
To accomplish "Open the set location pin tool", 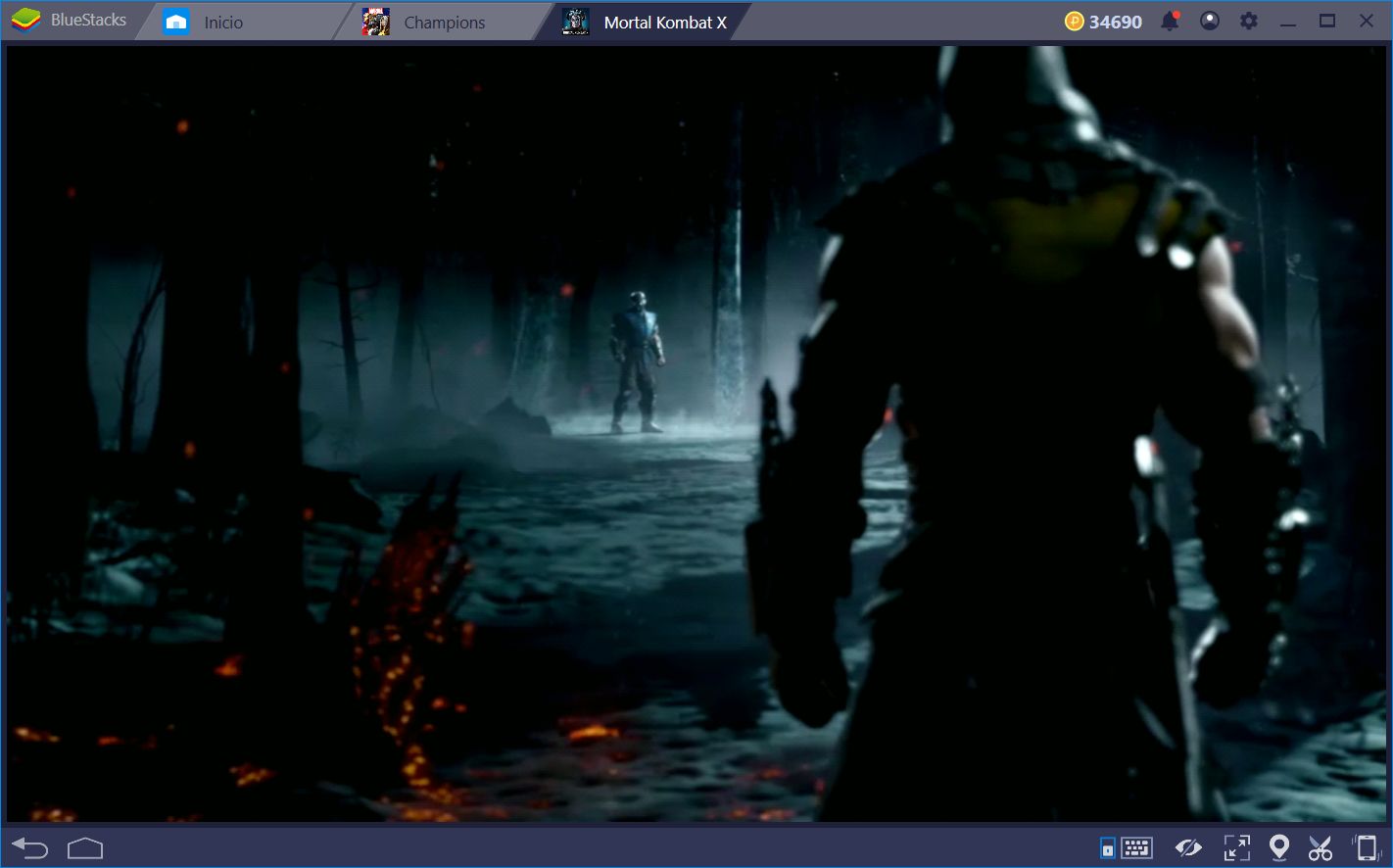I will (1279, 847).
